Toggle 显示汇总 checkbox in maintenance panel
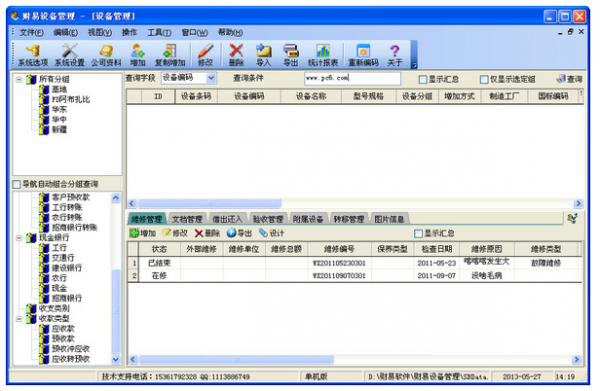600x391 pixels. 419,233
